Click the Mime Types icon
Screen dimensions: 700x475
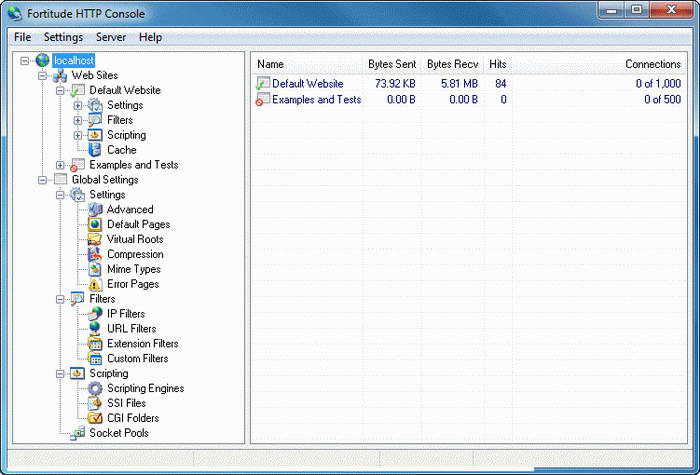(95, 269)
